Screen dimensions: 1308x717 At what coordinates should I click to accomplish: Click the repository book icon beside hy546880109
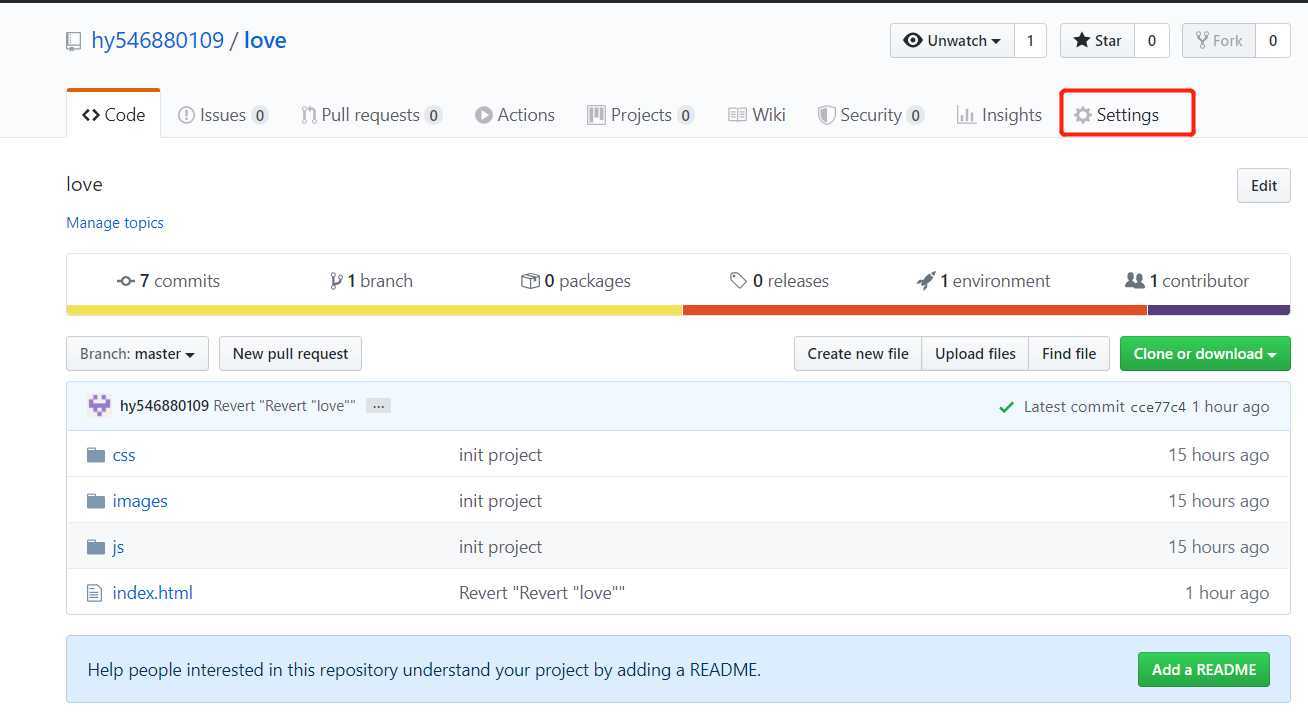click(73, 41)
